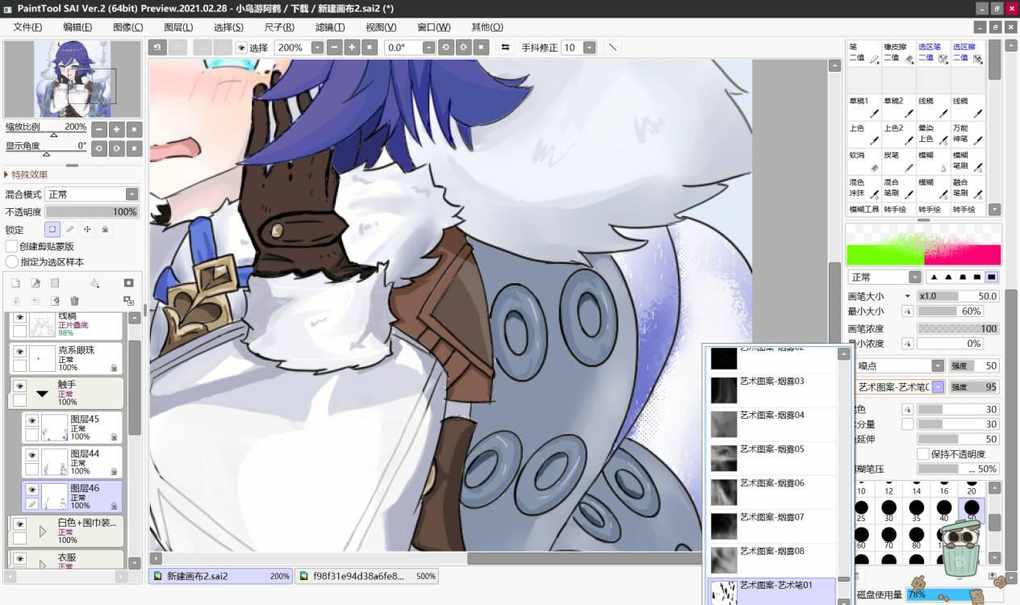
Task: Open the 混合模式 blend mode dropdown
Action: click(92, 194)
